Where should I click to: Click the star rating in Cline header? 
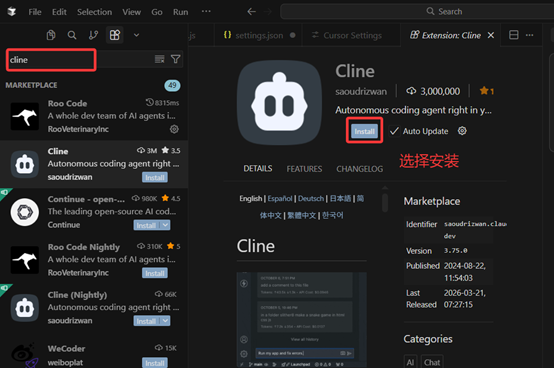(x=487, y=91)
